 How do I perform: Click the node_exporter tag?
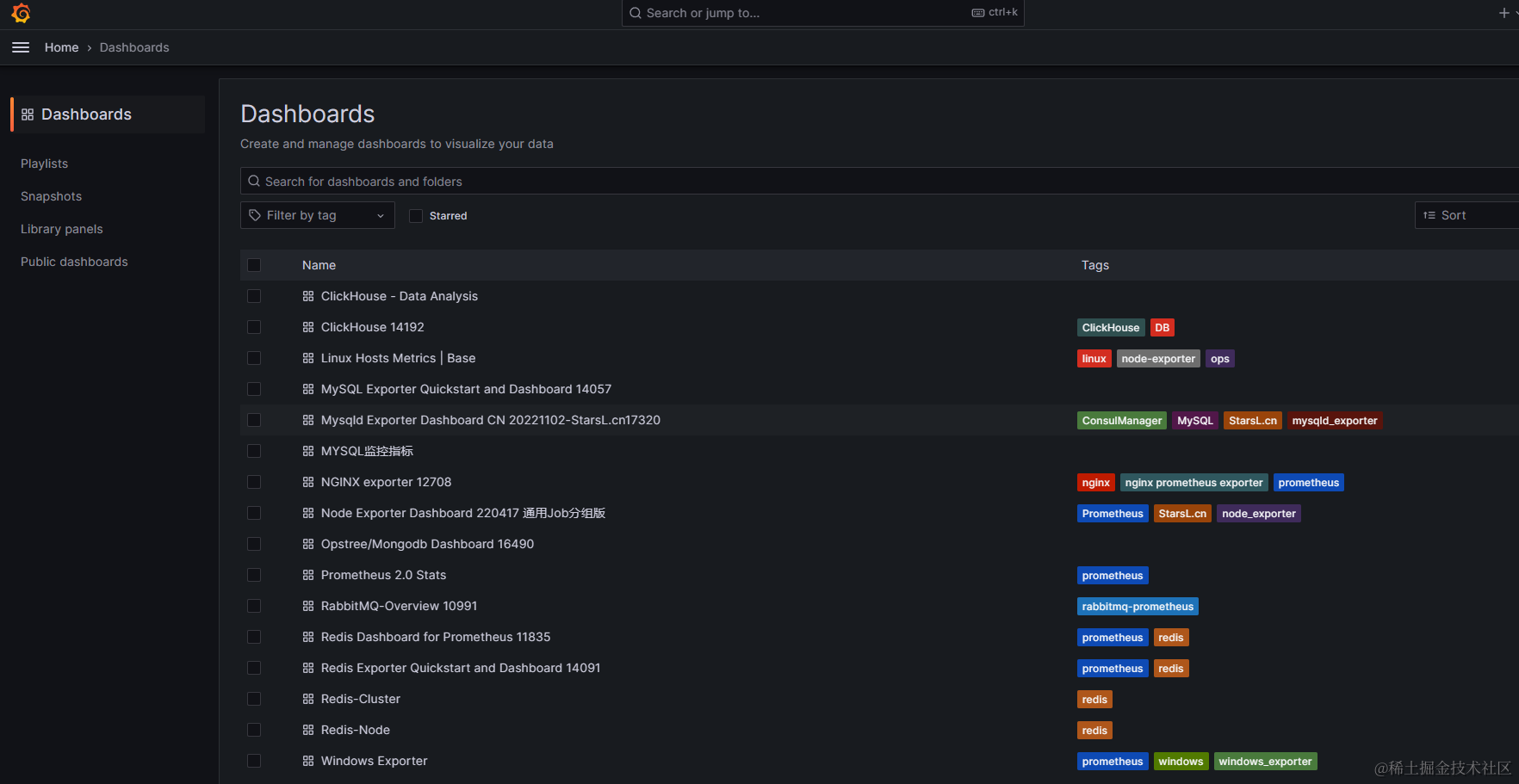[1259, 514]
